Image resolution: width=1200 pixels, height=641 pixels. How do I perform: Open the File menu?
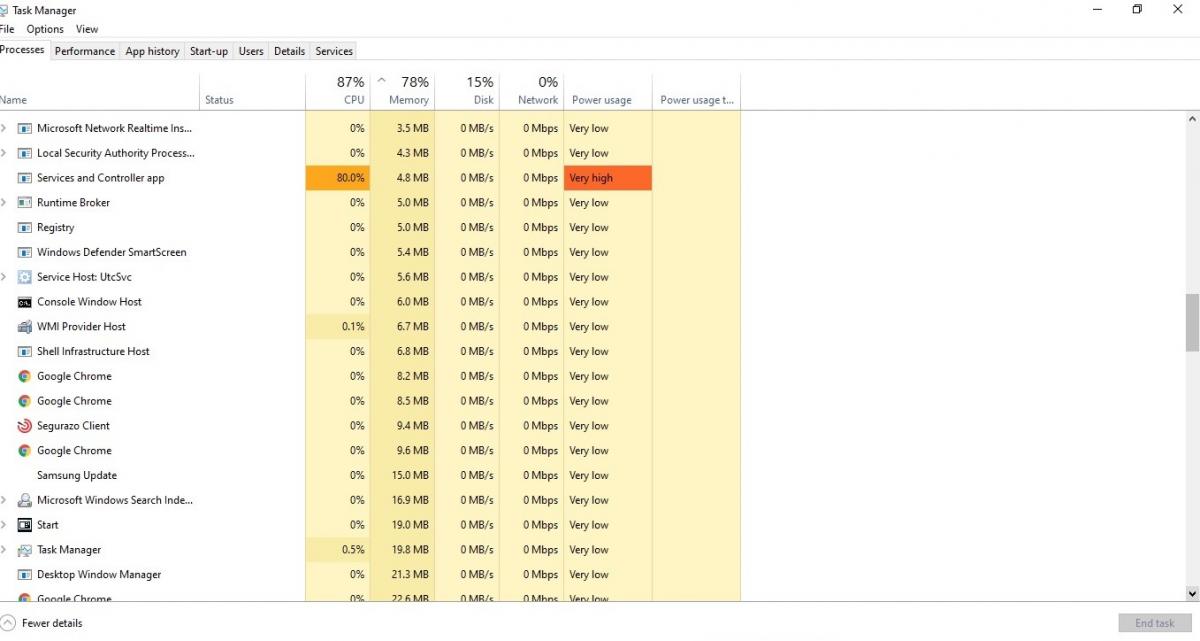coord(7,29)
